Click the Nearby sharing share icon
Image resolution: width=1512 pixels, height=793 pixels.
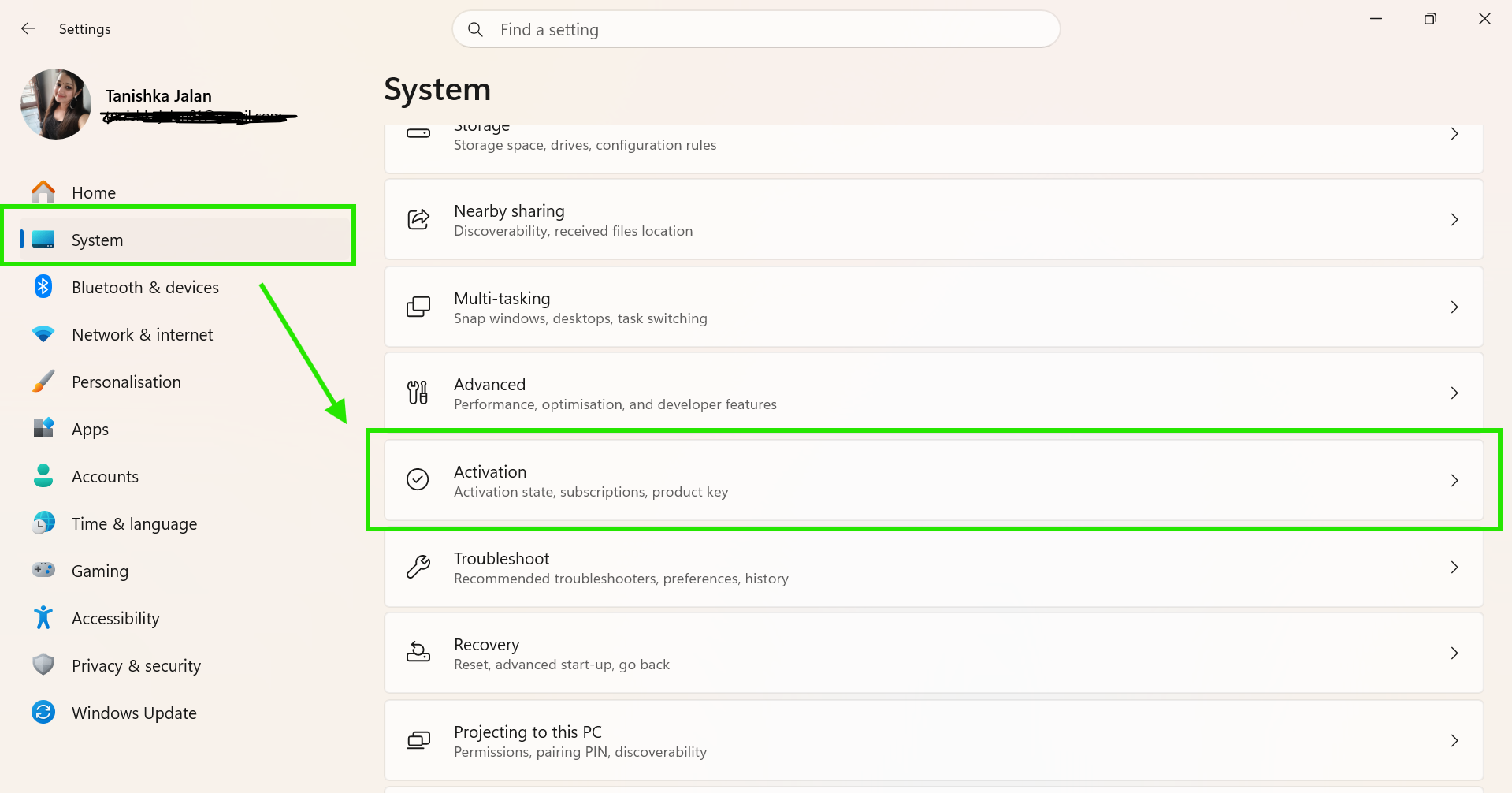pyautogui.click(x=418, y=219)
